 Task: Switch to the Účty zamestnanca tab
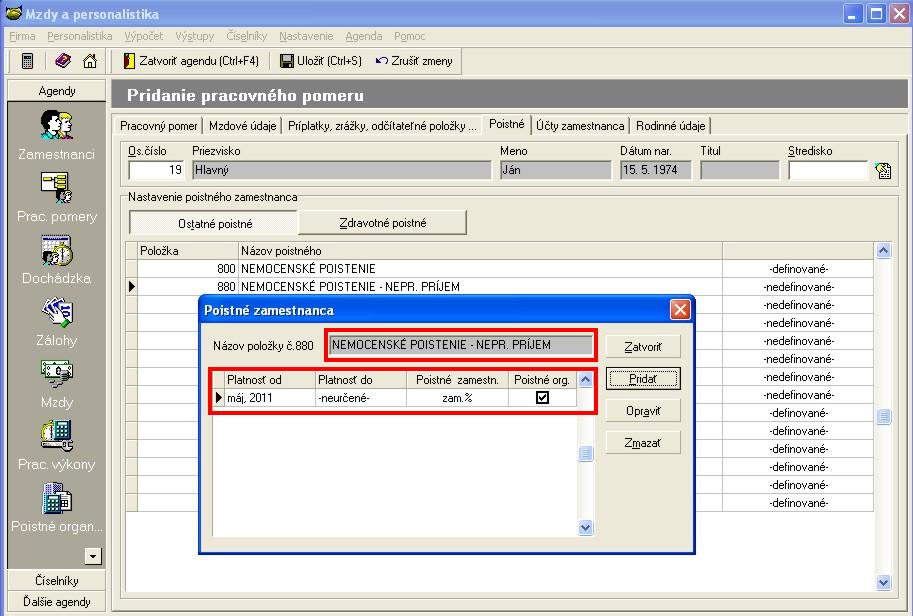[x=580, y=126]
